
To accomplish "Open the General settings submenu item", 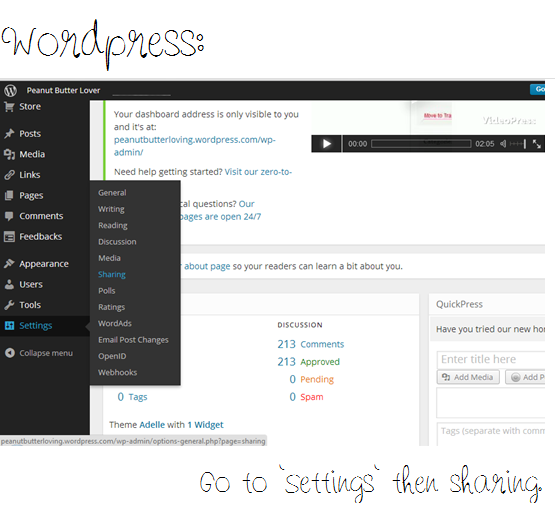I will click(x=112, y=193).
